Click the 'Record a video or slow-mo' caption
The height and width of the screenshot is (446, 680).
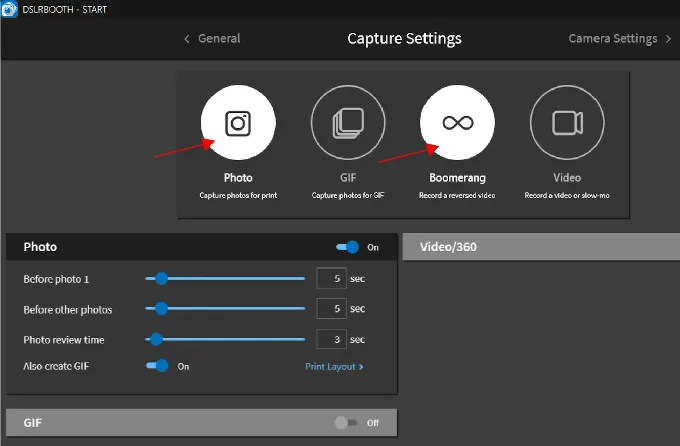[x=567, y=195]
